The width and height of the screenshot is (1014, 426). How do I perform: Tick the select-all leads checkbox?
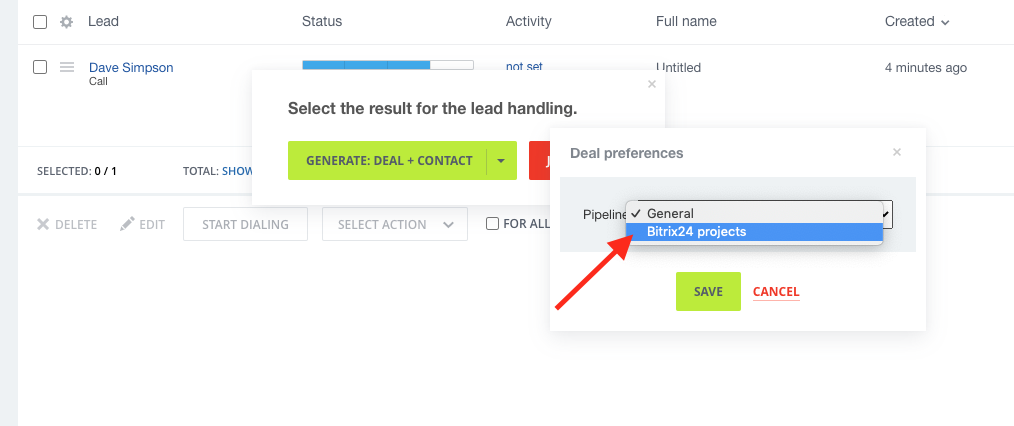(40, 22)
